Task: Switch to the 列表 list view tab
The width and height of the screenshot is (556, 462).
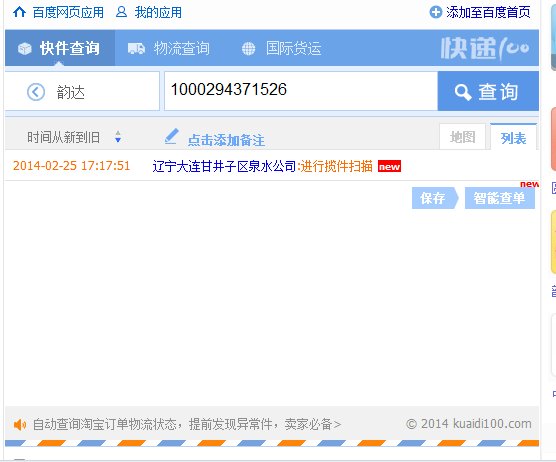Action: pos(513,138)
